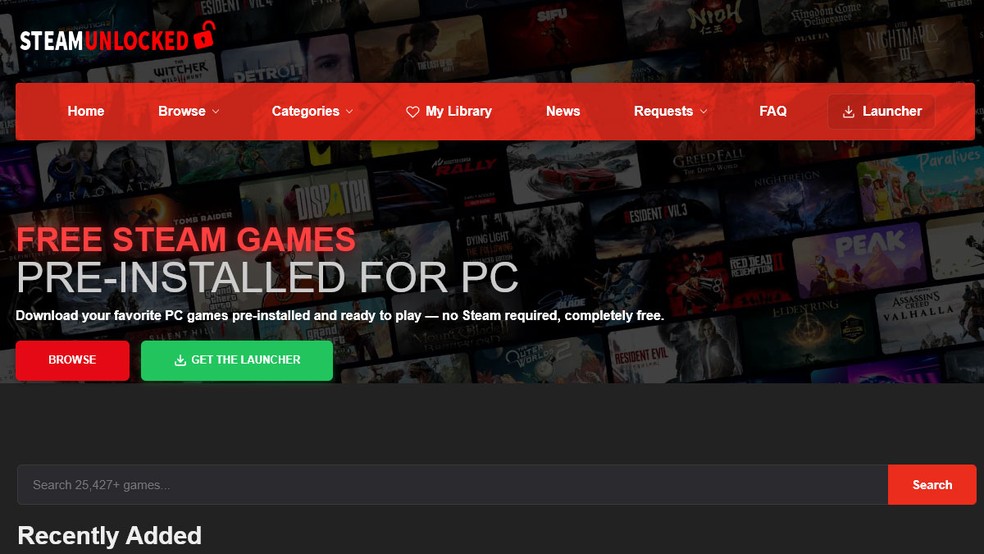Click the FREE STEAM GAMES headline
The image size is (984, 554).
point(186,239)
